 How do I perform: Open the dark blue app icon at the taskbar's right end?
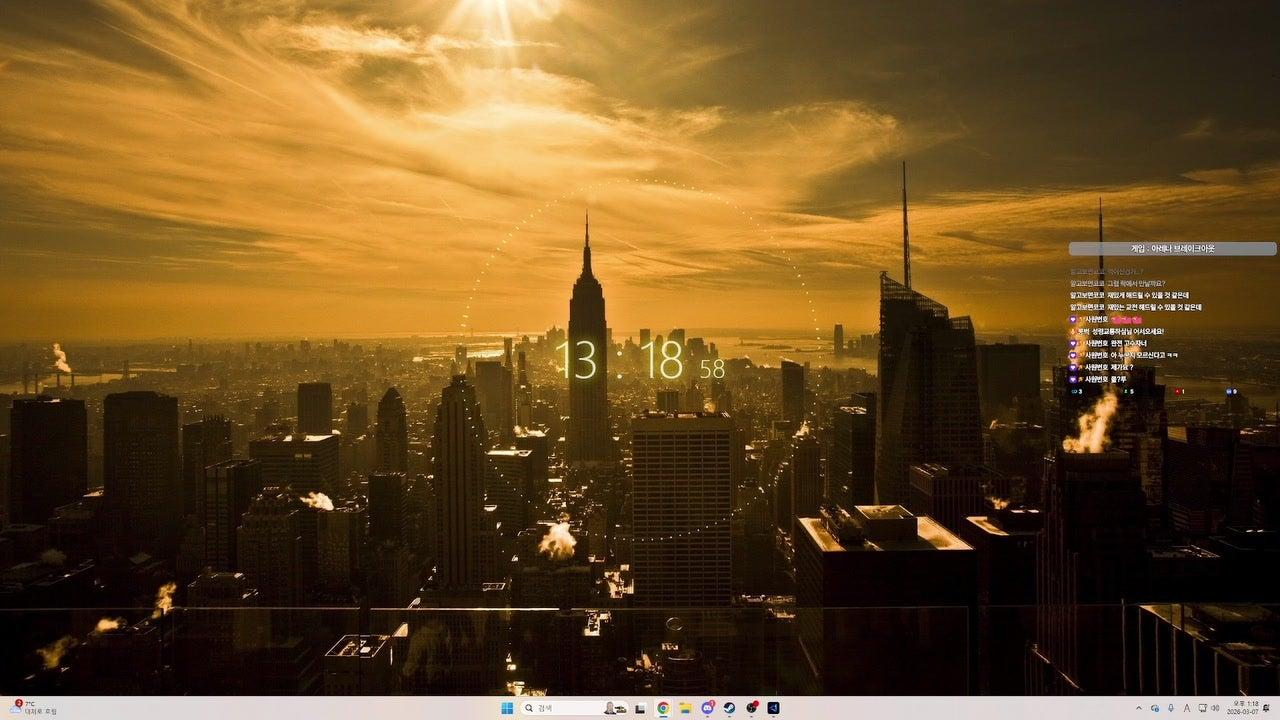[x=774, y=708]
